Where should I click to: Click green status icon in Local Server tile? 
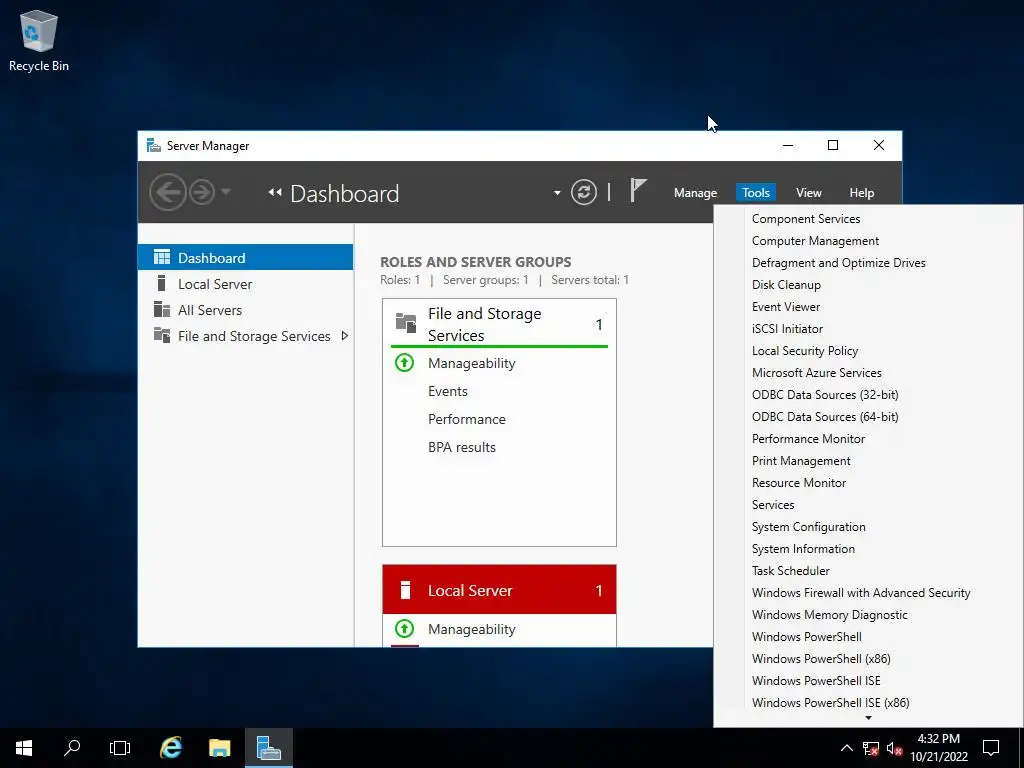pyautogui.click(x=405, y=628)
